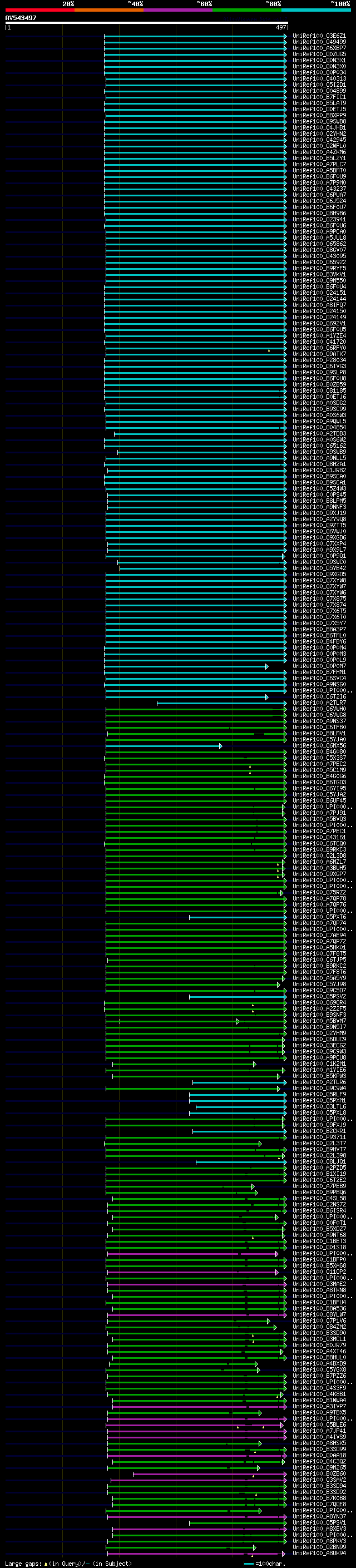Select the UniRef100_B2CKR1 label
356x1568 pixels.
pyautogui.click(x=319, y=1131)
